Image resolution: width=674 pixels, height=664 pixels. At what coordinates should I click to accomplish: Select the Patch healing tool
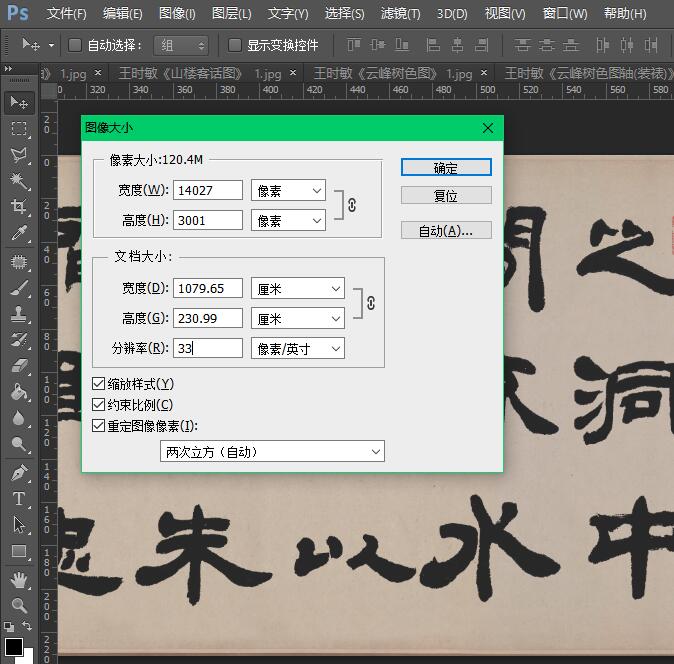pos(18,262)
